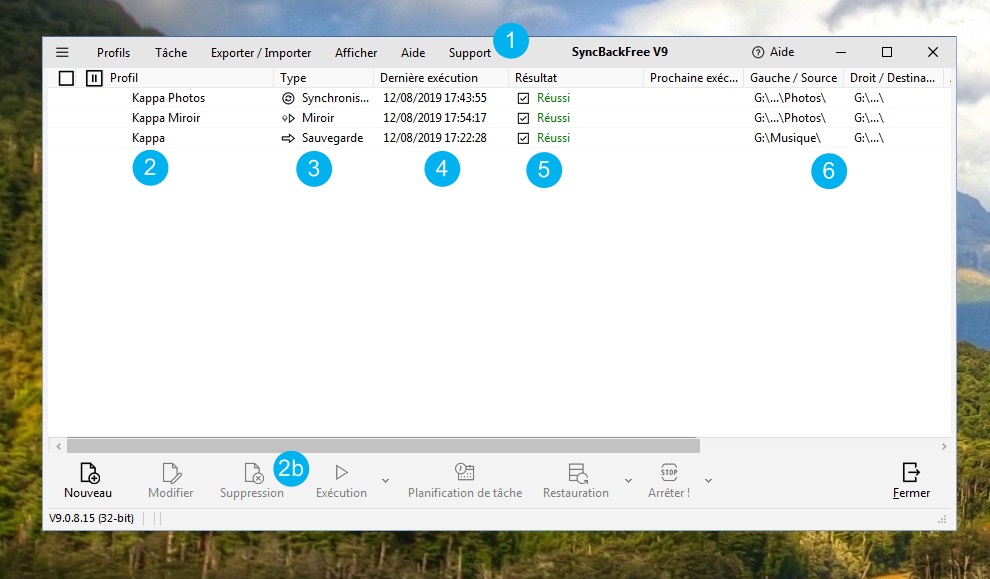The image size is (990, 579).
Task: Open the Profils menu
Action: 114,53
